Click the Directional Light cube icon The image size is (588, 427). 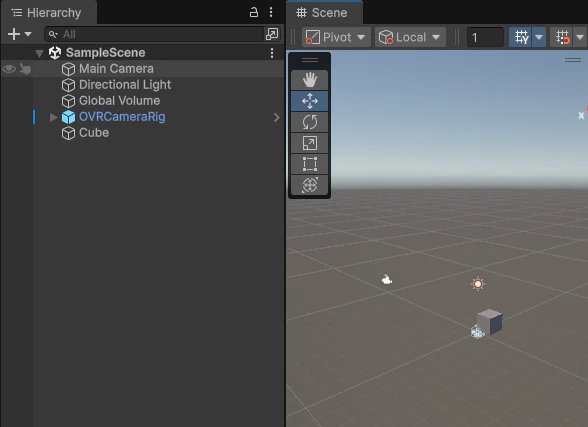pos(68,85)
